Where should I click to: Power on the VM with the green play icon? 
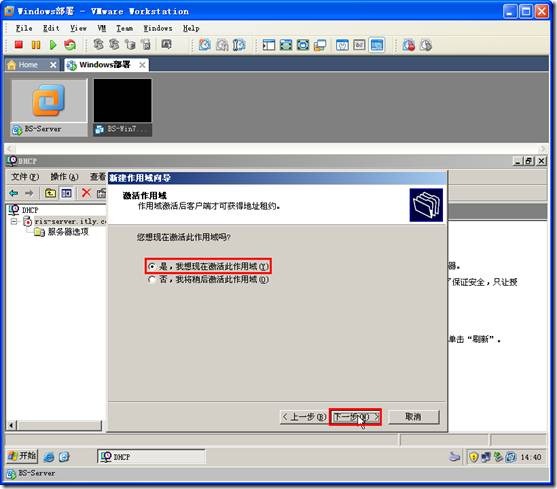point(53,45)
